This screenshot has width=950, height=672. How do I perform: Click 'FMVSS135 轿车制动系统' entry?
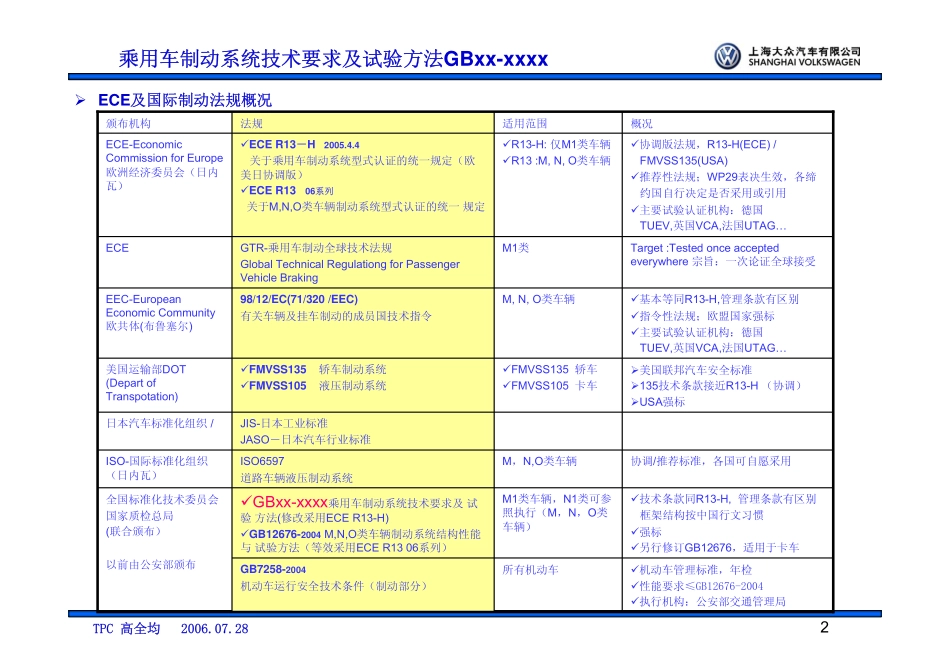click(313, 370)
